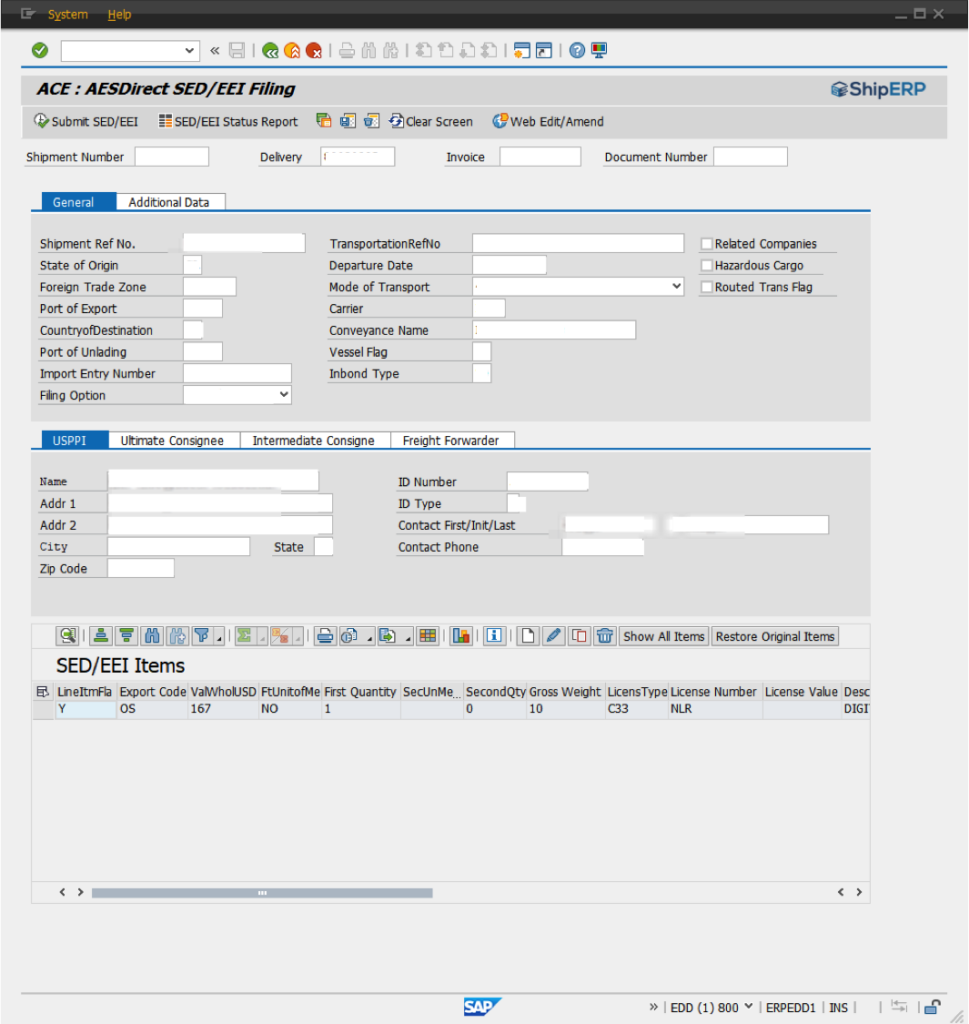Screen dimensions: 969x1024
Task: Click the pencil Edit item icon
Action: coord(554,636)
